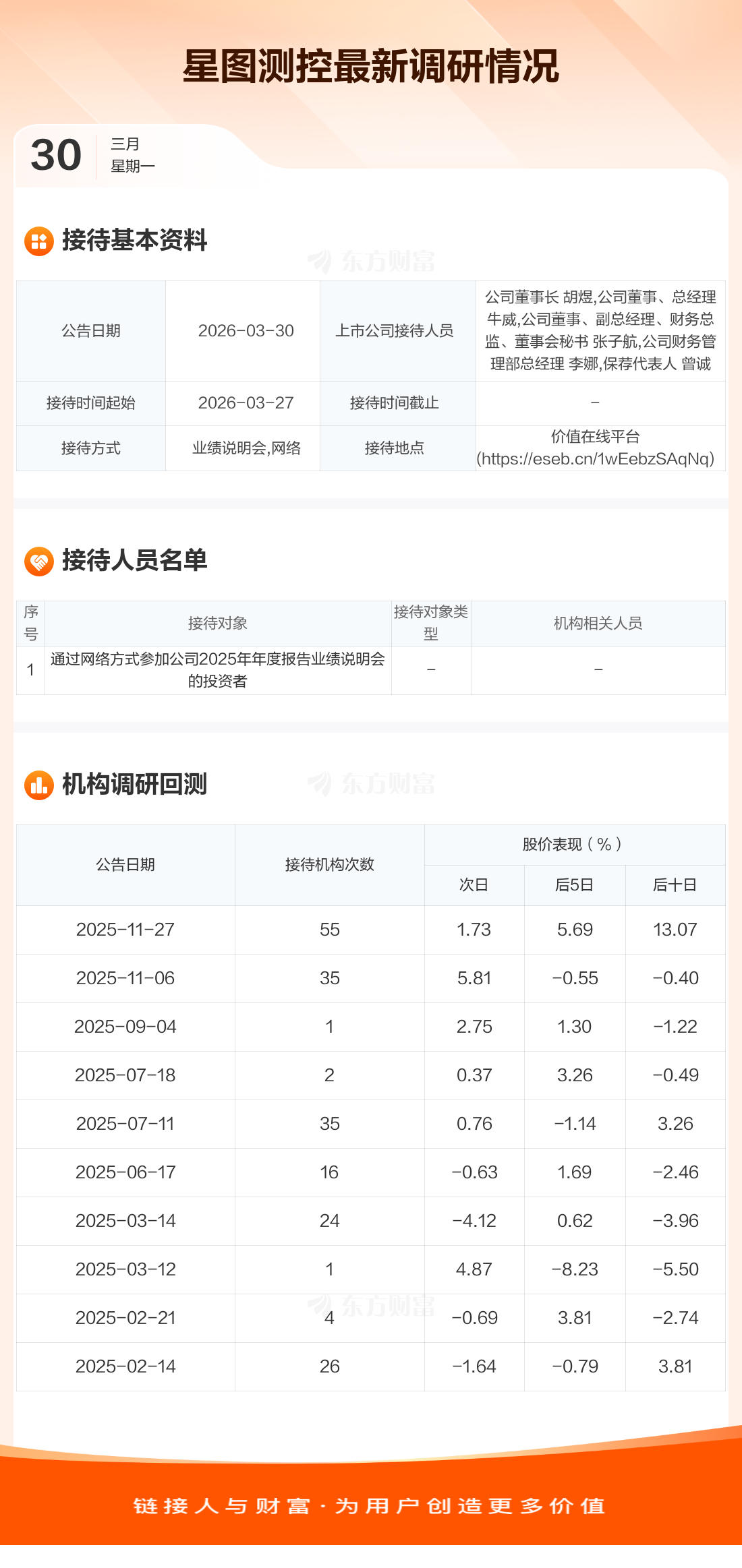The height and width of the screenshot is (1568, 742).
Task: Click value 13.07 in the 后十日 column
Action: click(675, 930)
